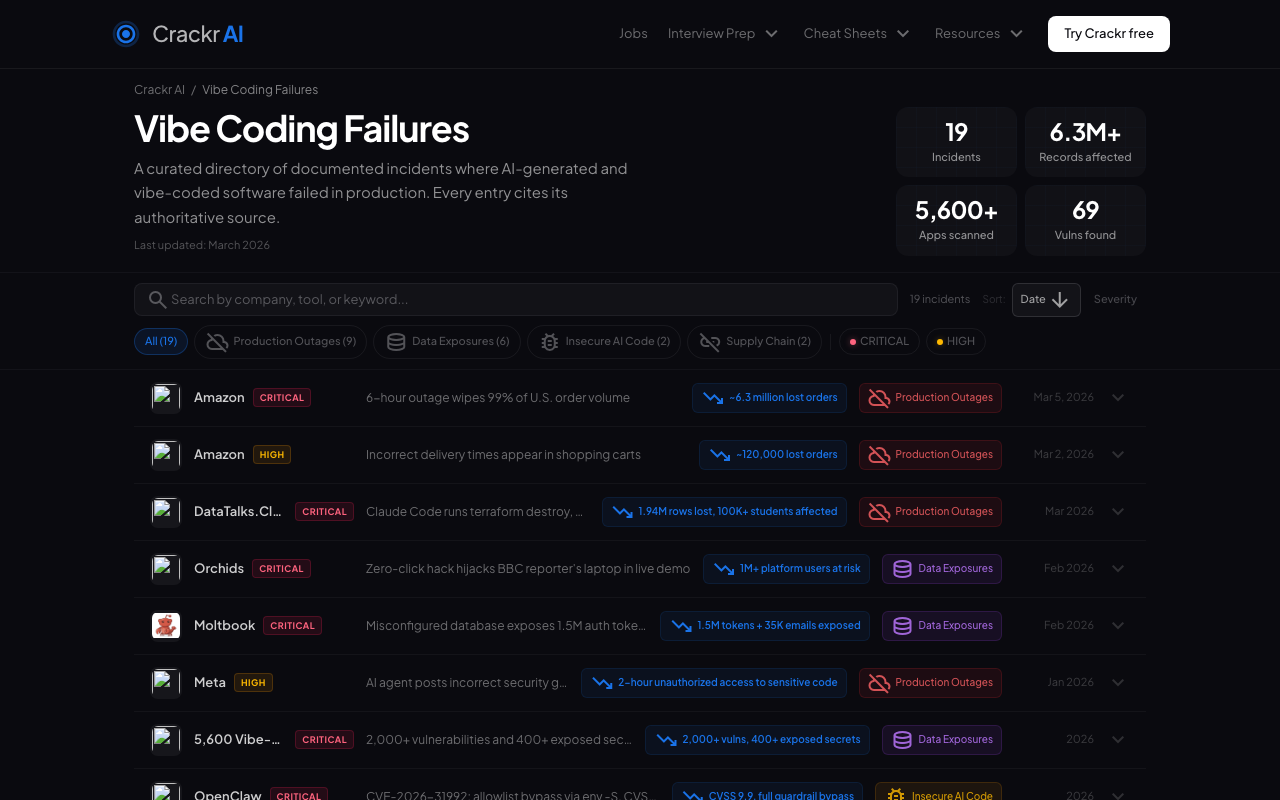The image size is (1280, 800).
Task: Click the Vibe Coding Failures breadcrumb link
Action: (x=260, y=89)
